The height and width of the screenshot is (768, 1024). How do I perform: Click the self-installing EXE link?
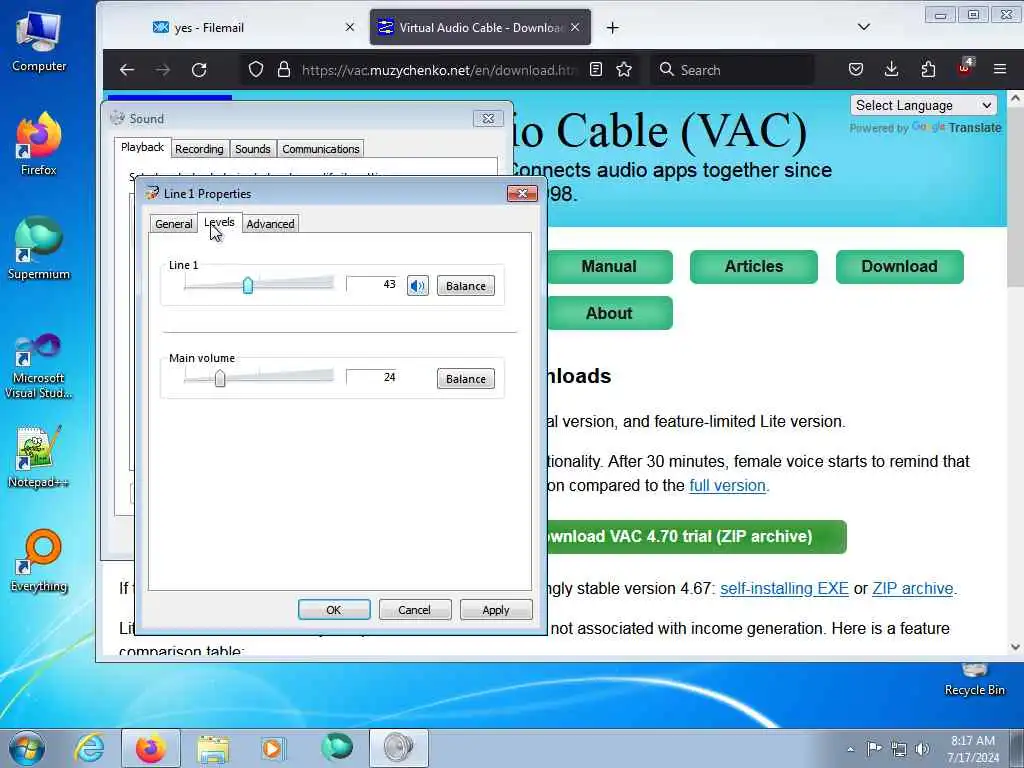pyautogui.click(x=784, y=588)
